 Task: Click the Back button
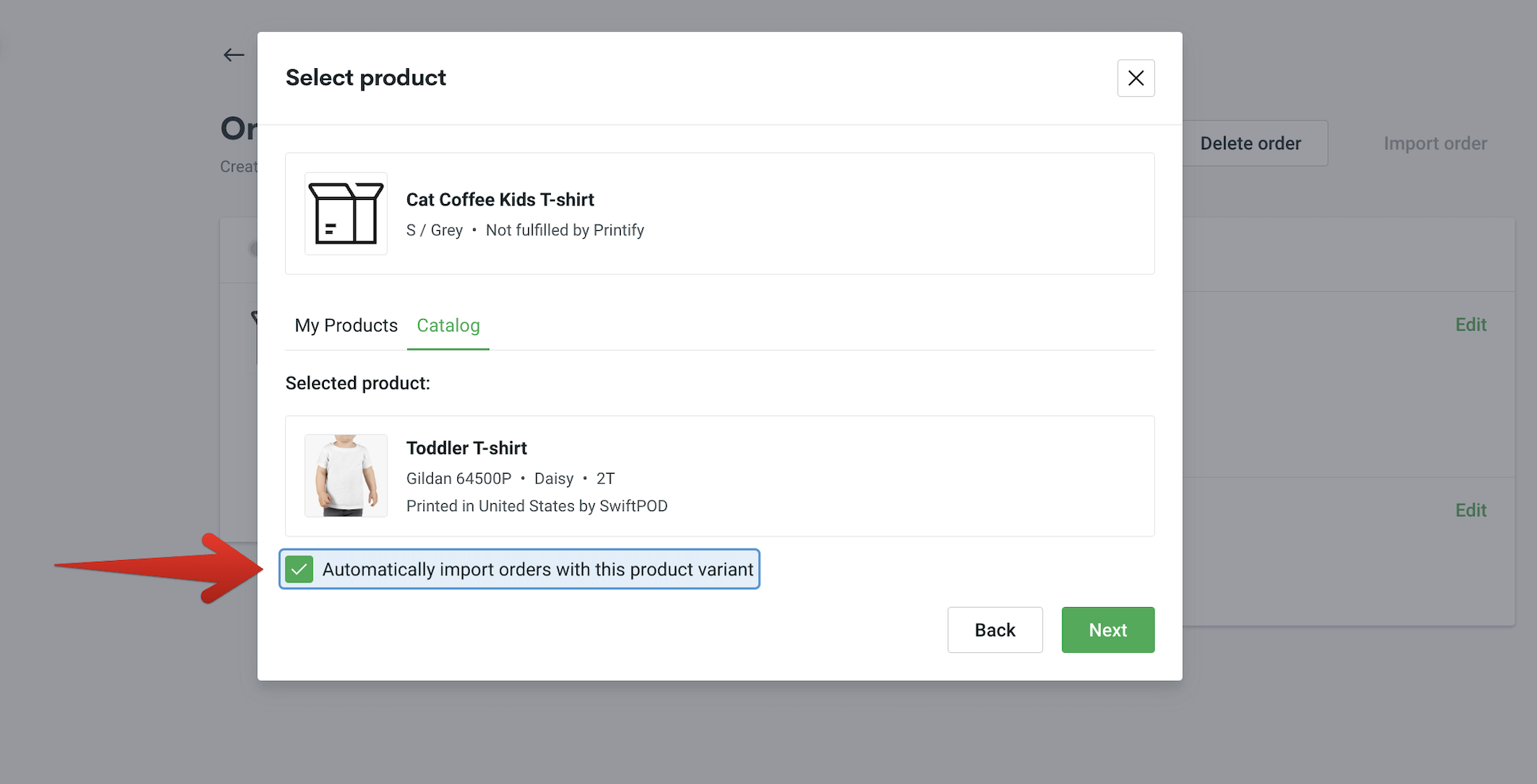(995, 629)
